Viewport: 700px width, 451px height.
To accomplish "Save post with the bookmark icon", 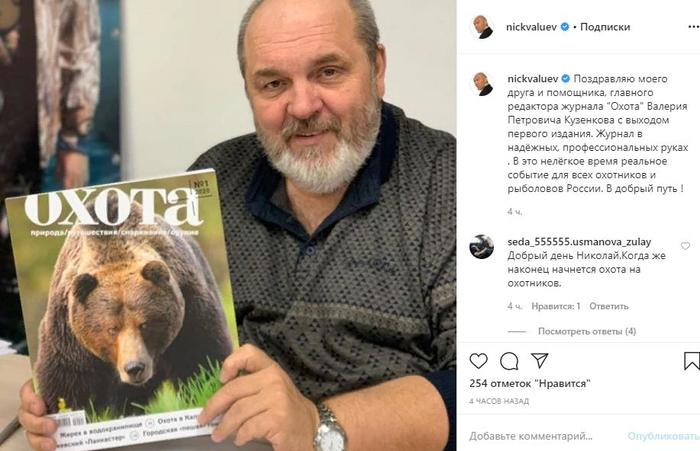I will pos(692,361).
